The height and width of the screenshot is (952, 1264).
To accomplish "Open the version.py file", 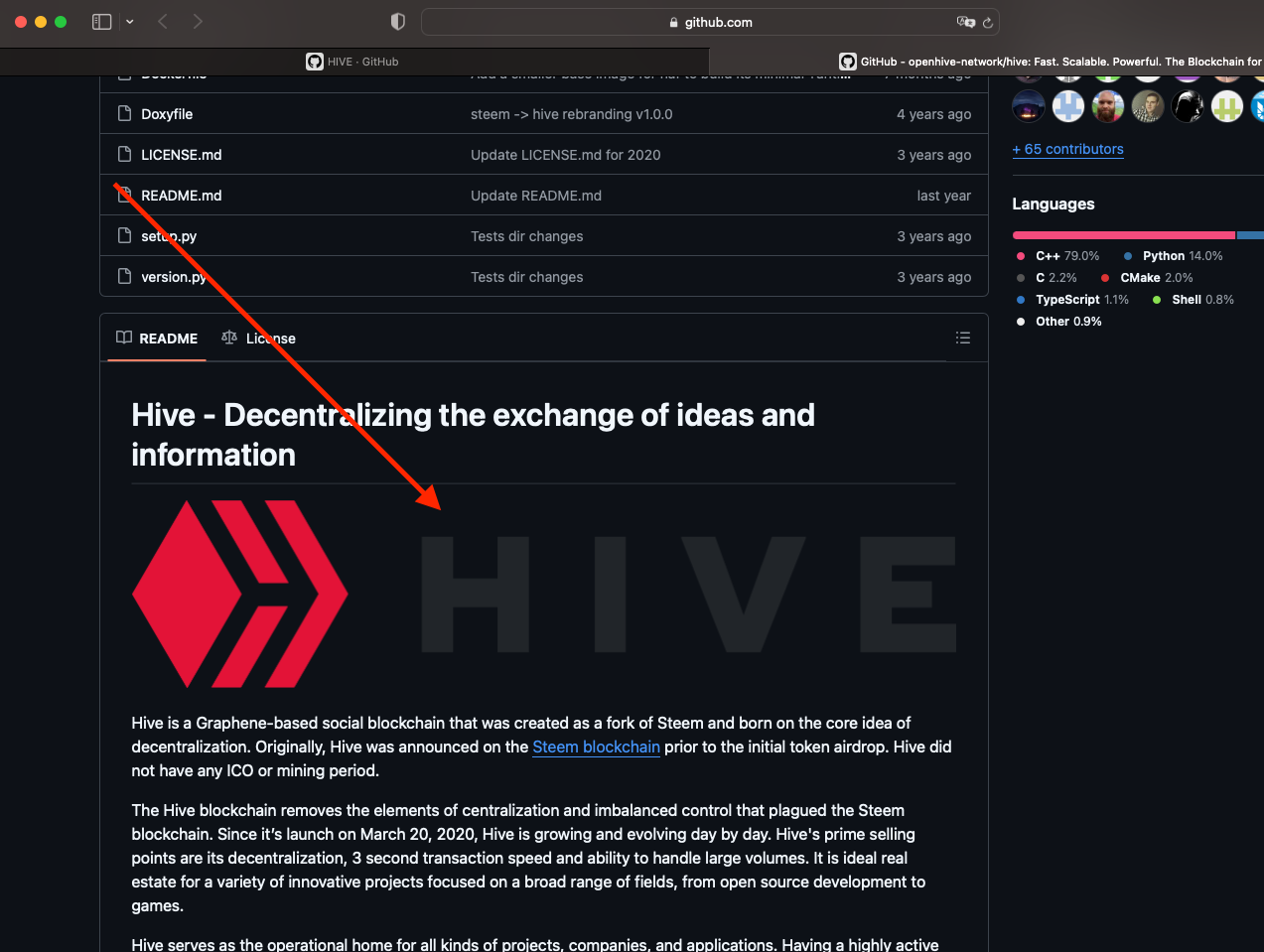I will point(174,277).
